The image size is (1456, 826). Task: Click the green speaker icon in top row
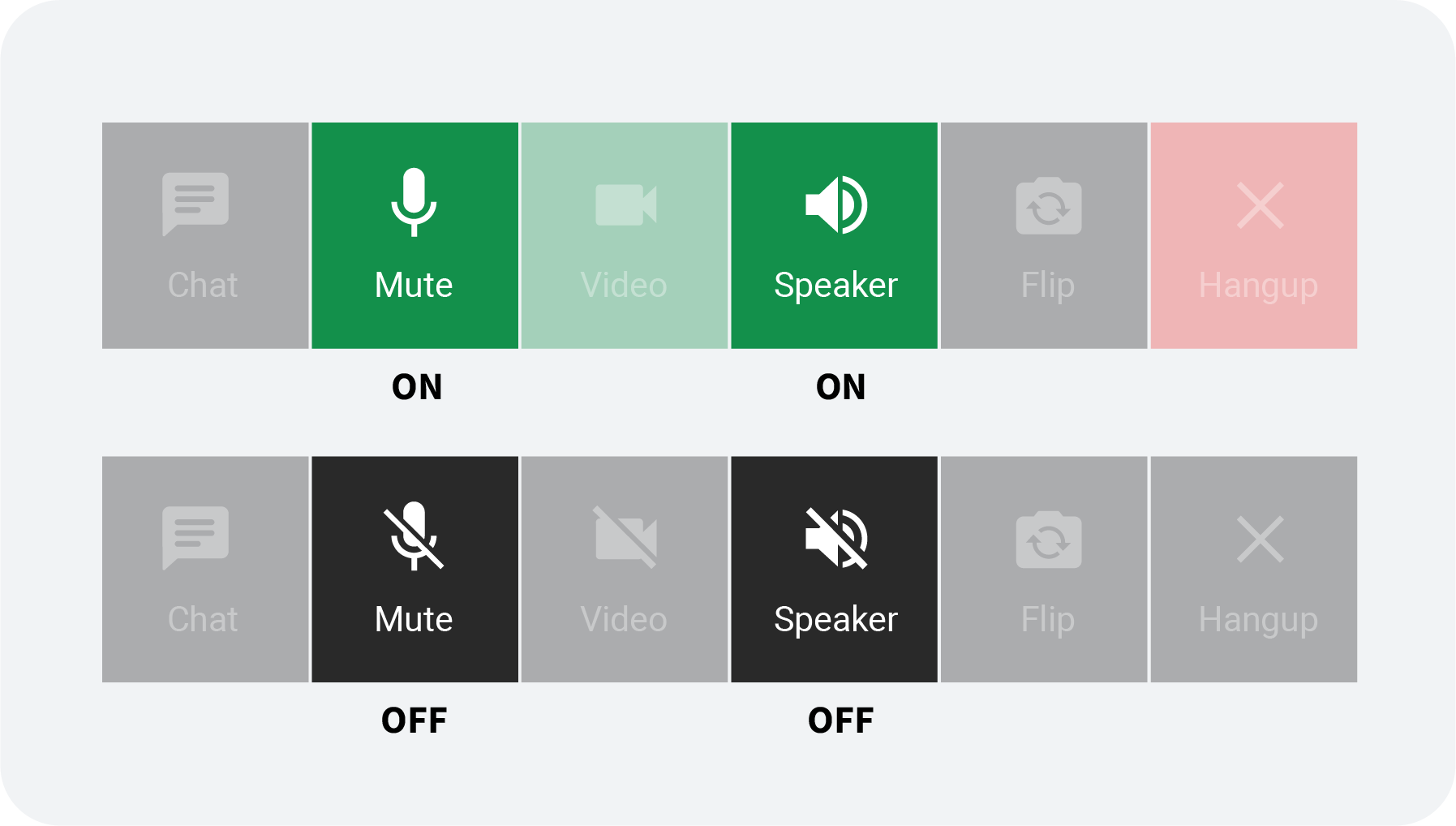tap(835, 204)
